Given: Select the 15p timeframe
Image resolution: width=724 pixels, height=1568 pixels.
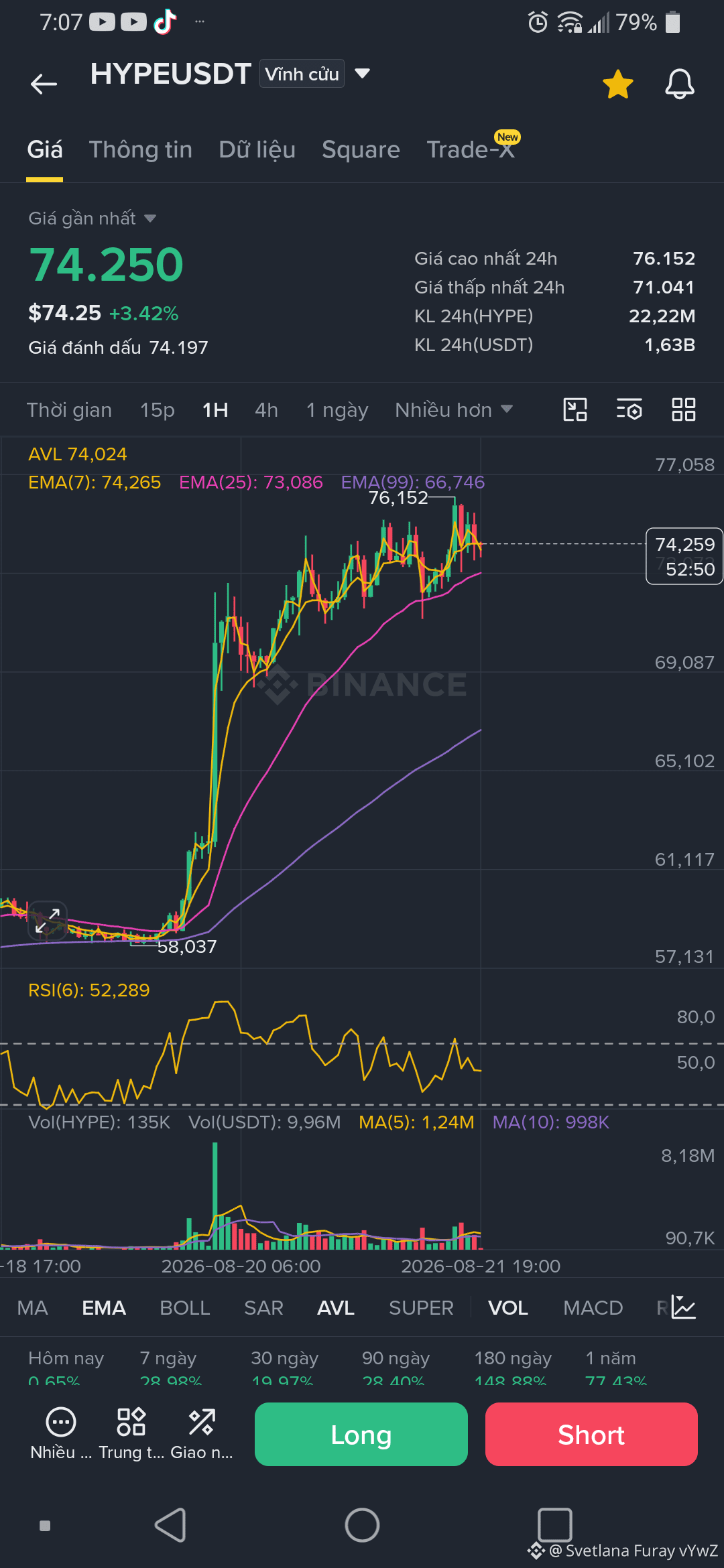Looking at the screenshot, I should coord(157,409).
